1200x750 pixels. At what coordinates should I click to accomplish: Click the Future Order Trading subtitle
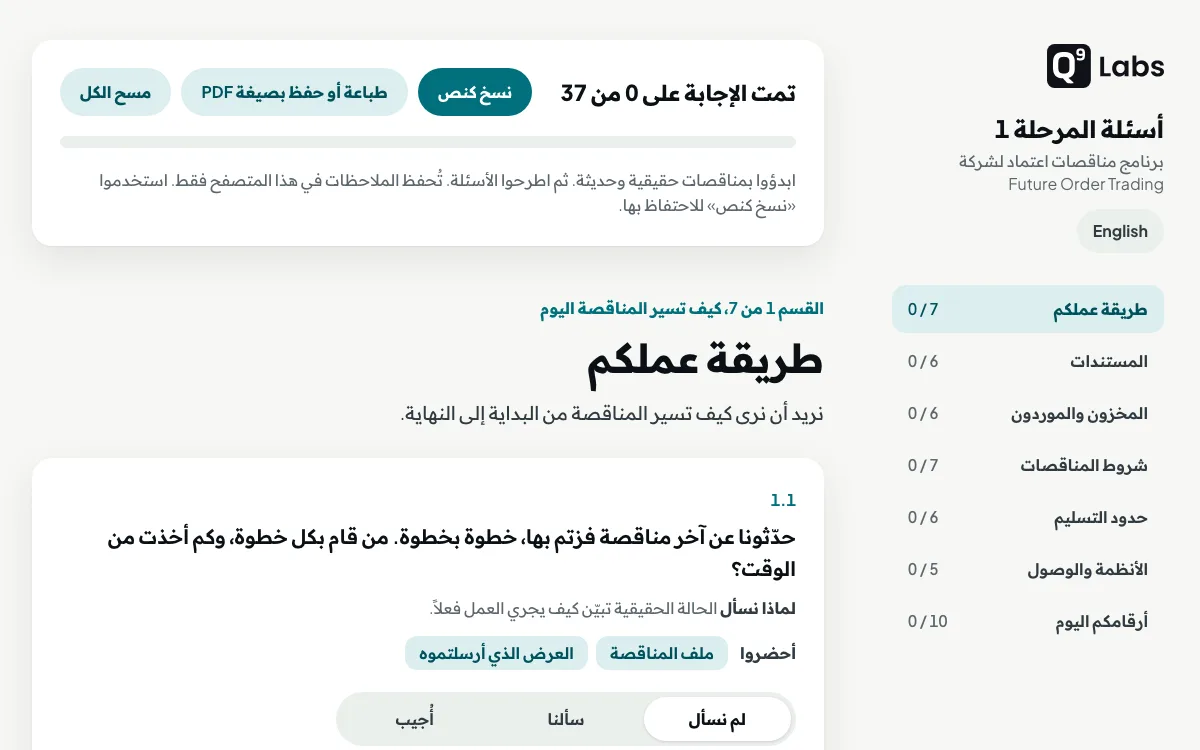[1086, 184]
